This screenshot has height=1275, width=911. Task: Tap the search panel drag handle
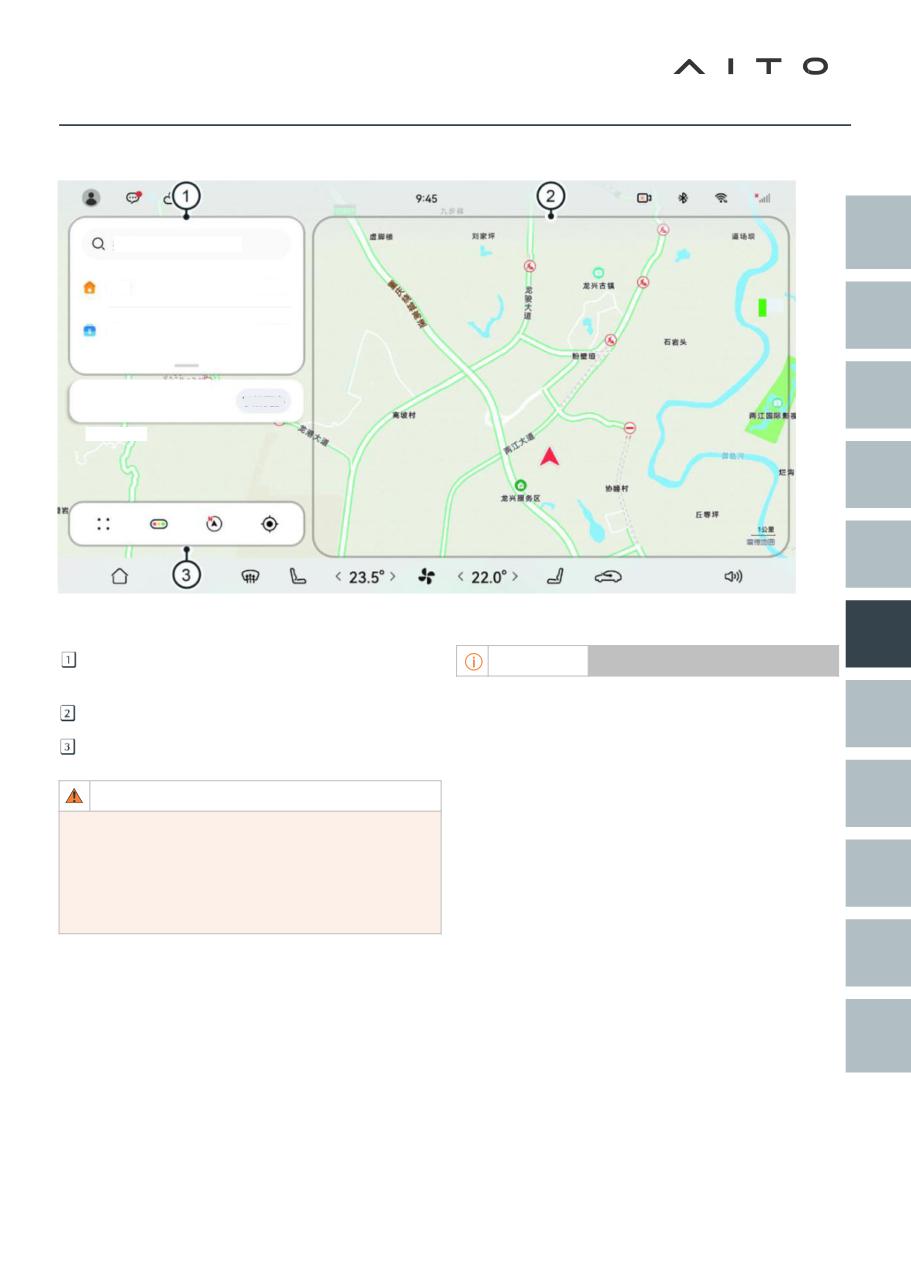[186, 367]
